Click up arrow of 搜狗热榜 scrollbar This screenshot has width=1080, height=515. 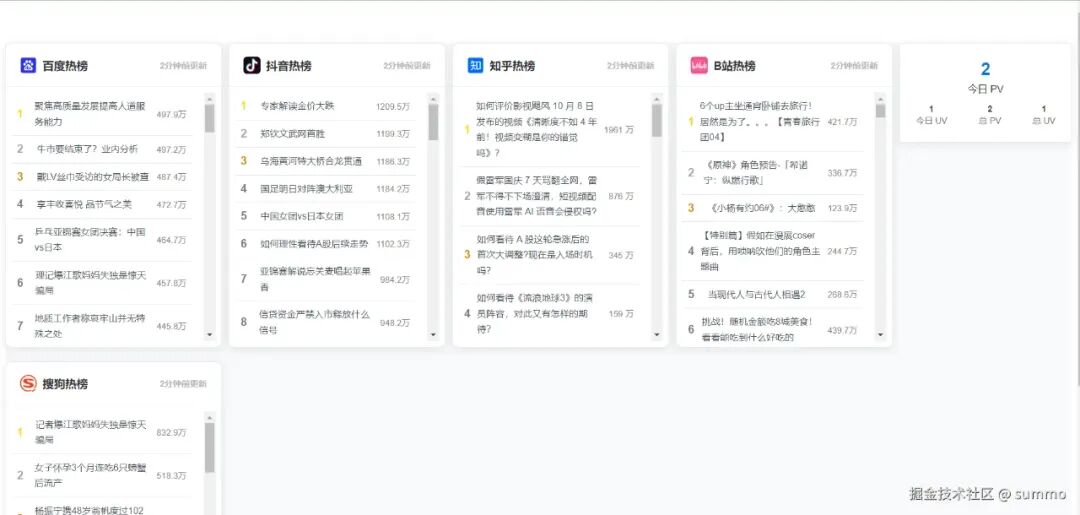(209, 417)
